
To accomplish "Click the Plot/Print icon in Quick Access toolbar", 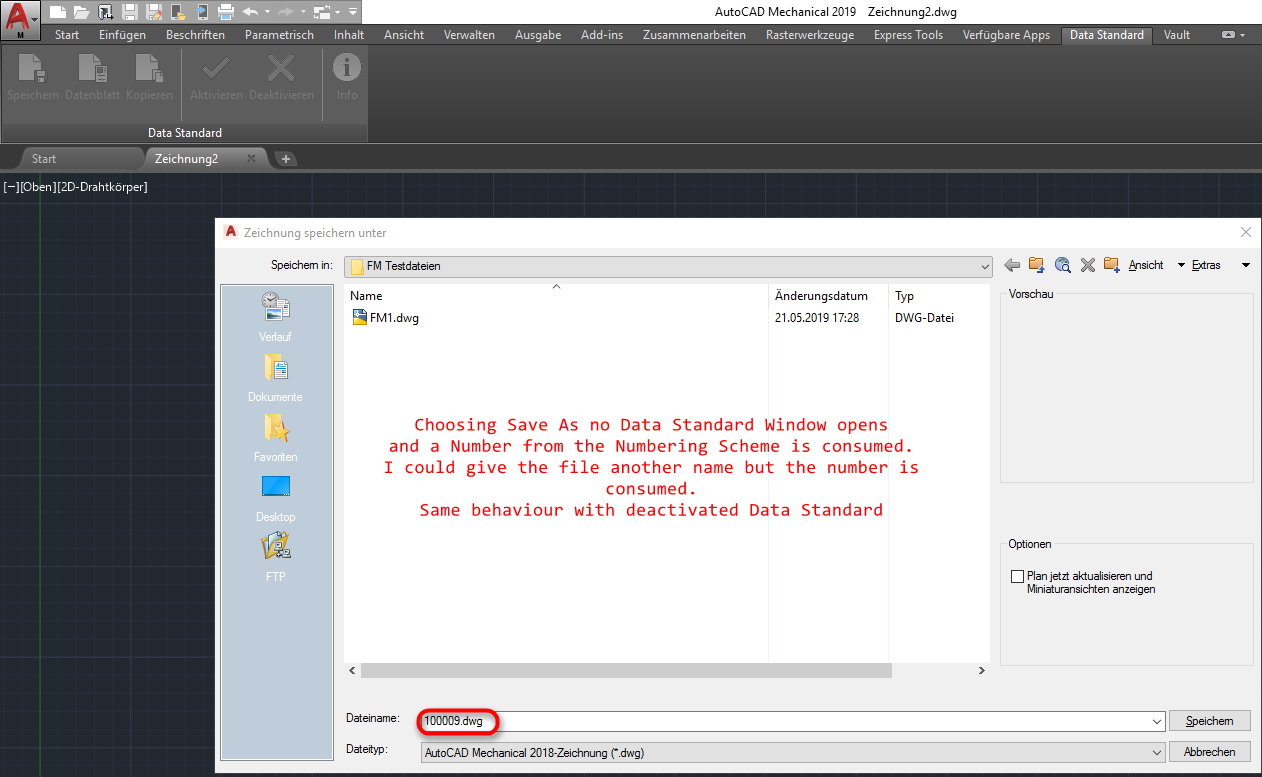I will click(x=225, y=11).
